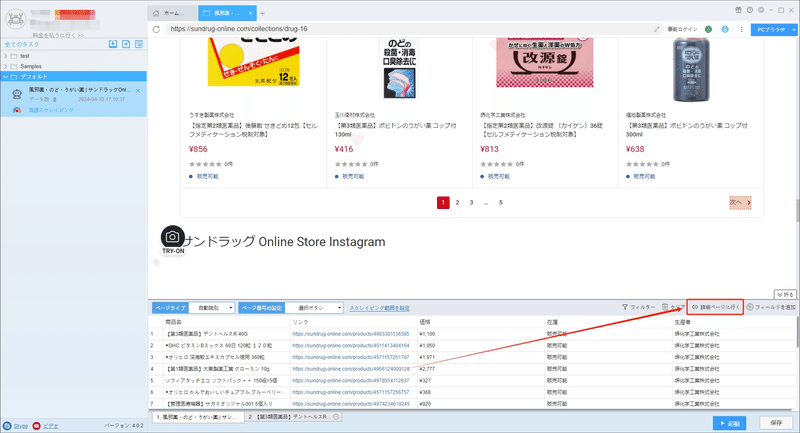This screenshot has height=433, width=800.
Task: Open the ページタイプ 自動識別 dropdown
Action: coord(212,308)
